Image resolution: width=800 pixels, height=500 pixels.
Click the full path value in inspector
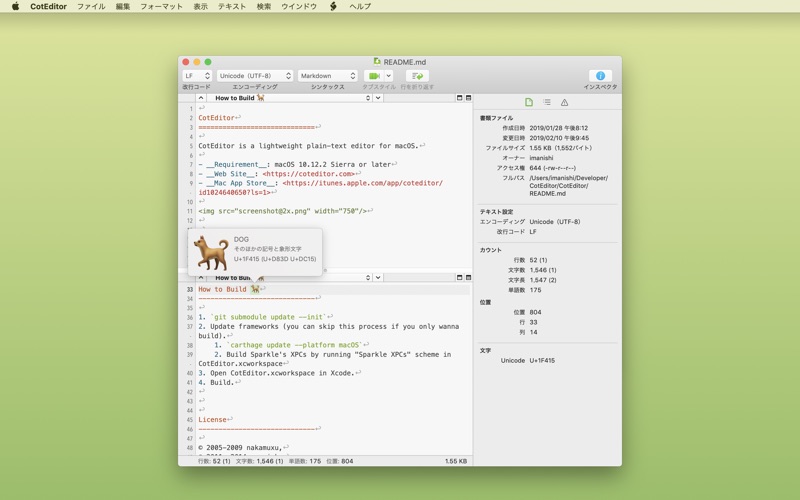point(568,186)
